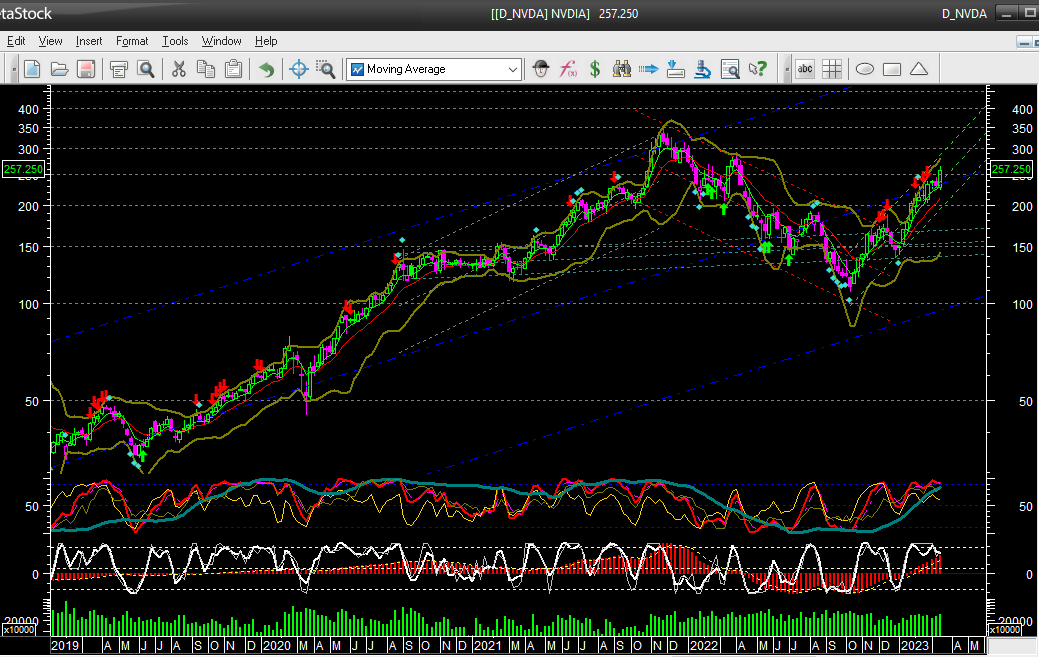Image resolution: width=1039 pixels, height=657 pixels.
Task: Open the Tools menu
Action: pyautogui.click(x=175, y=41)
